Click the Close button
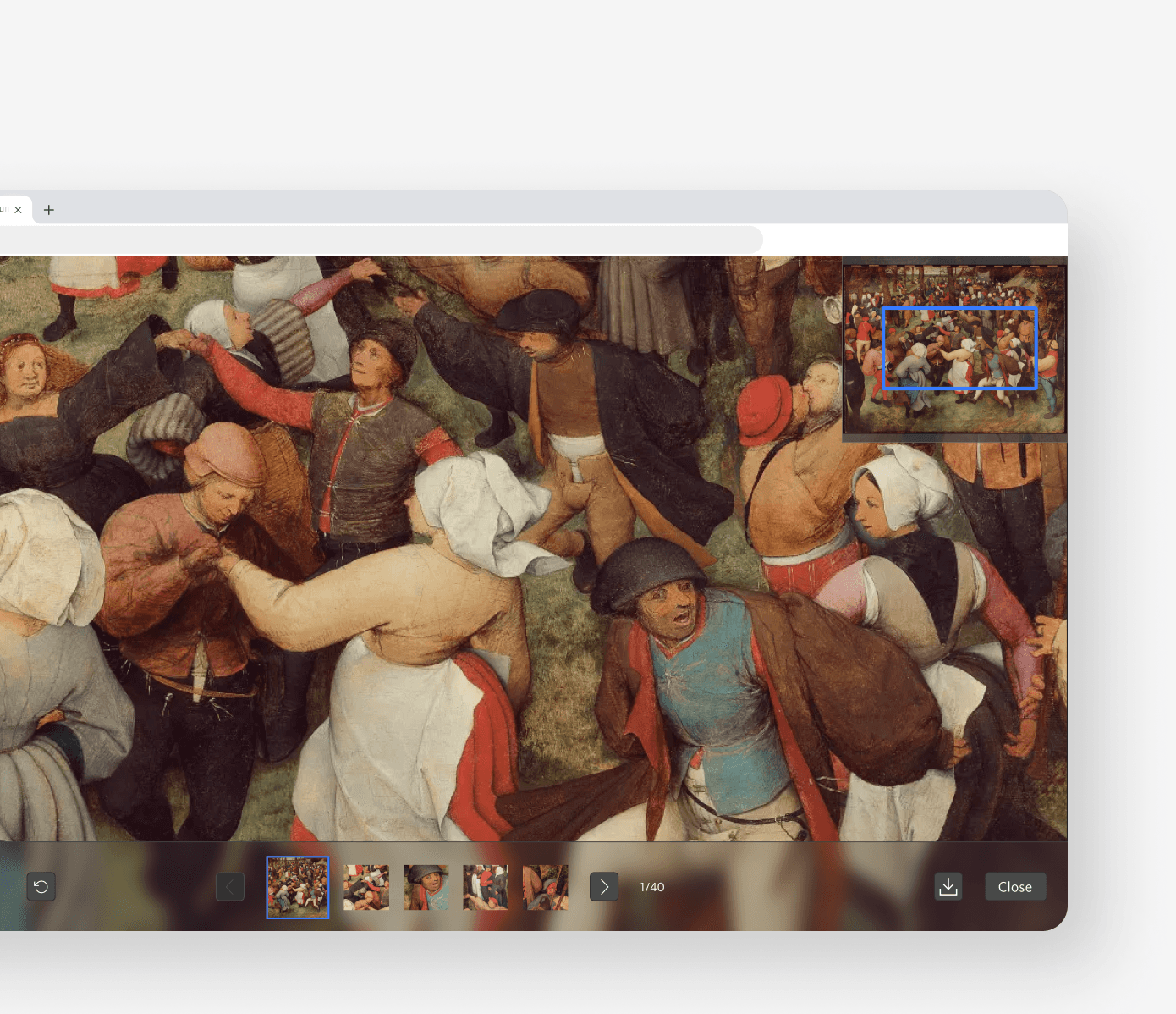The image size is (1176, 1014). (1015, 886)
